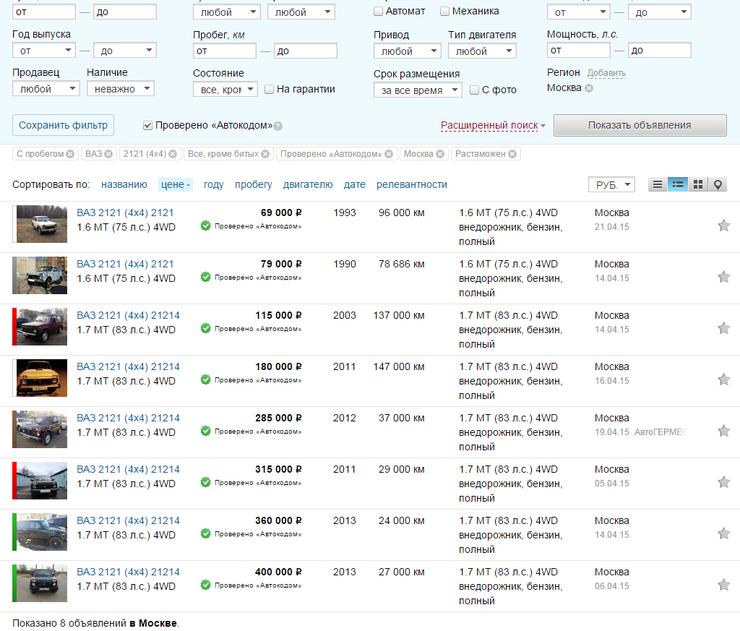The height and width of the screenshot is (631, 740).
Task: Open ВАЗ 21214 listing priced 400 000 ₽
Action: 128,572
